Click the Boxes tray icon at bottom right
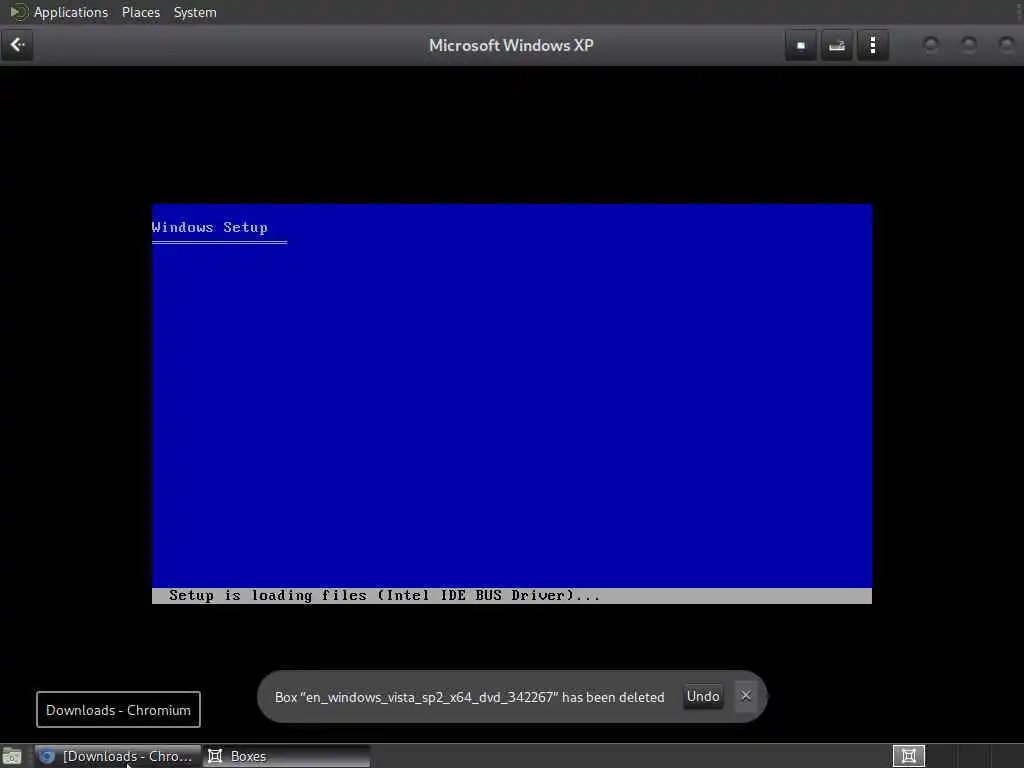The image size is (1024, 768). 908,756
